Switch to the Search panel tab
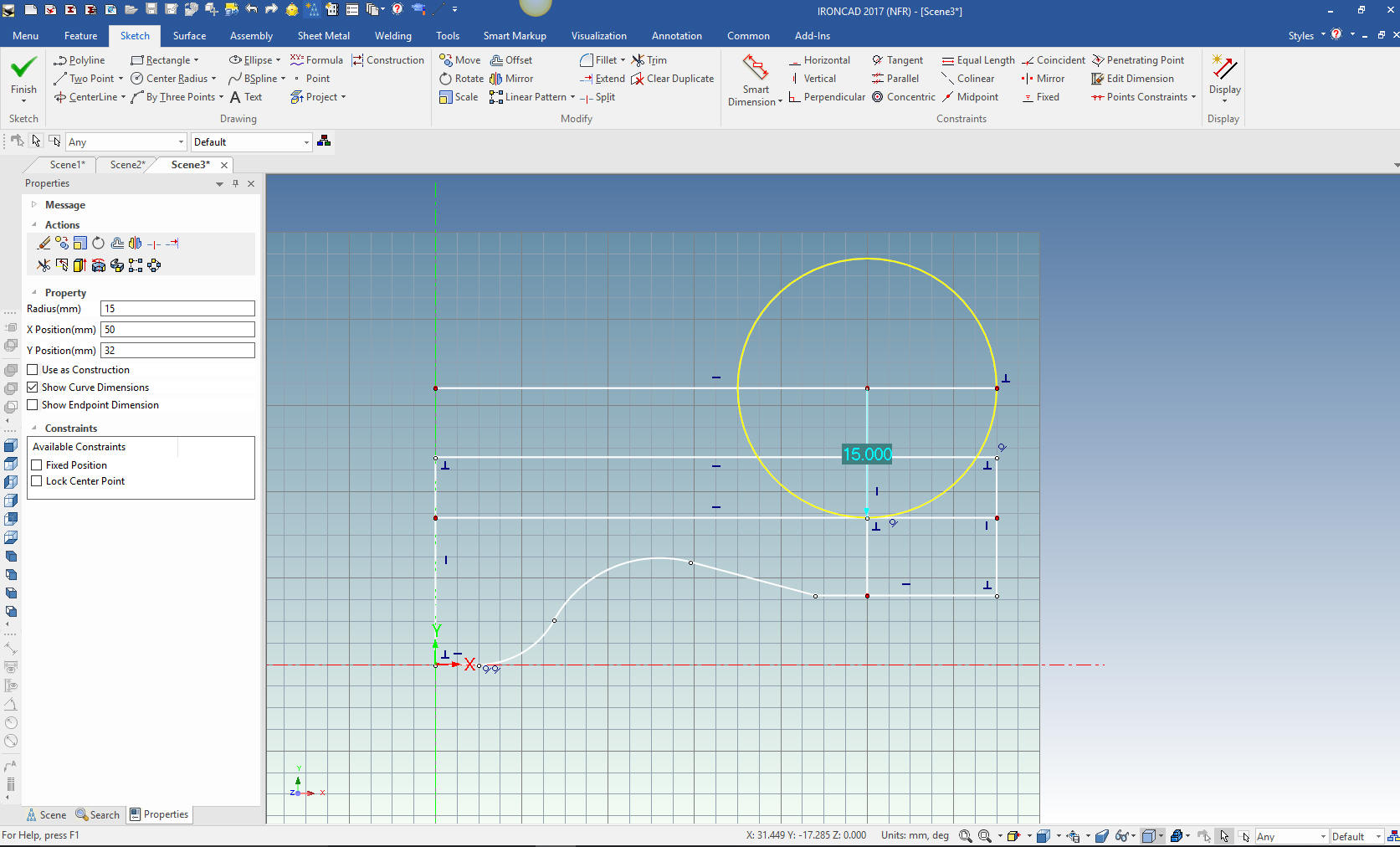1400x847 pixels. 98,815
